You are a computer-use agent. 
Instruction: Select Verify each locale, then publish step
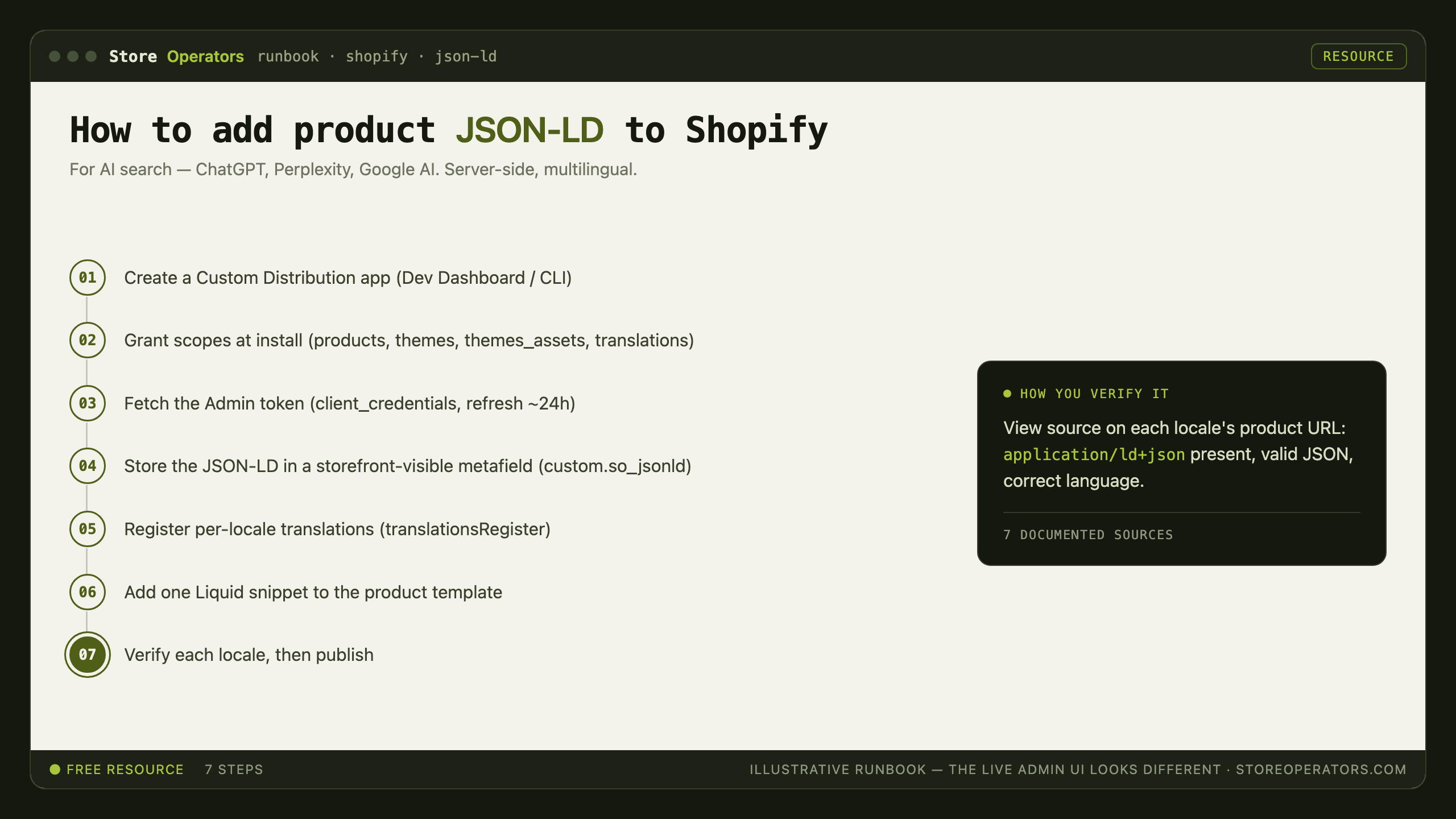pos(249,655)
